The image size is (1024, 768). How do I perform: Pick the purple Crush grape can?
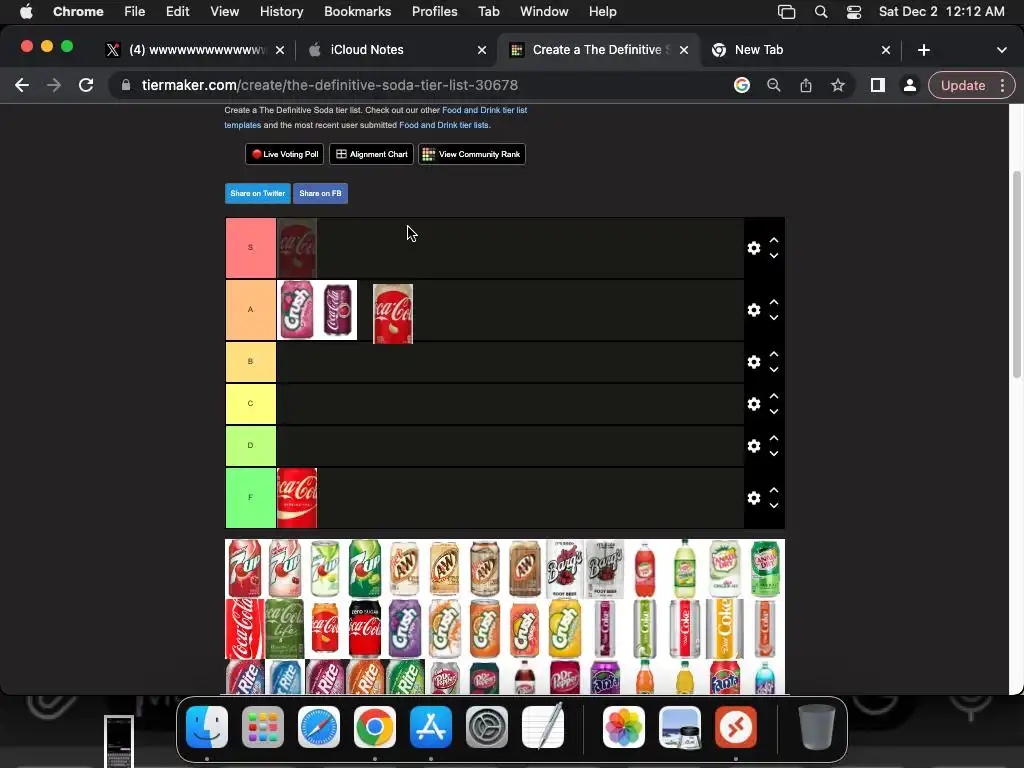tap(405, 628)
